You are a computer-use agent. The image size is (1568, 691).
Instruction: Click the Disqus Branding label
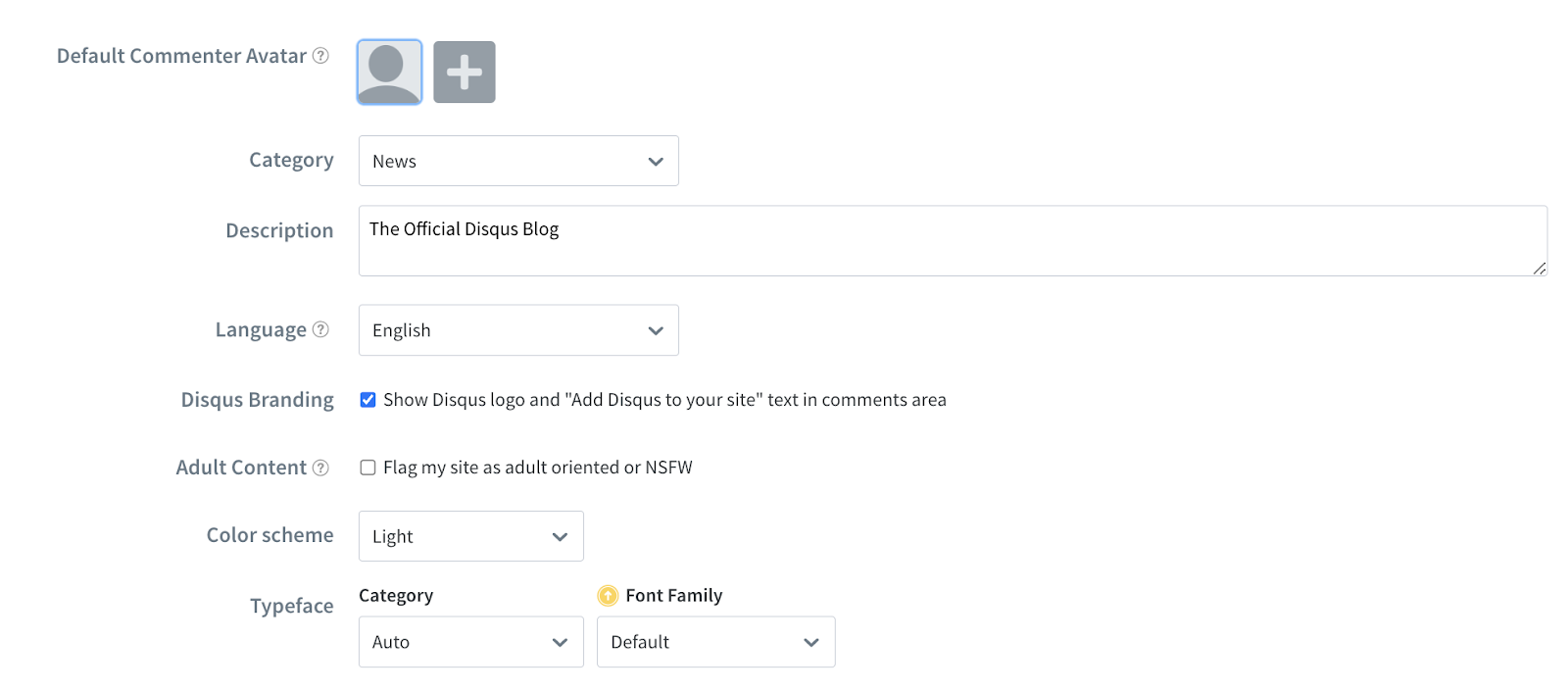257,400
